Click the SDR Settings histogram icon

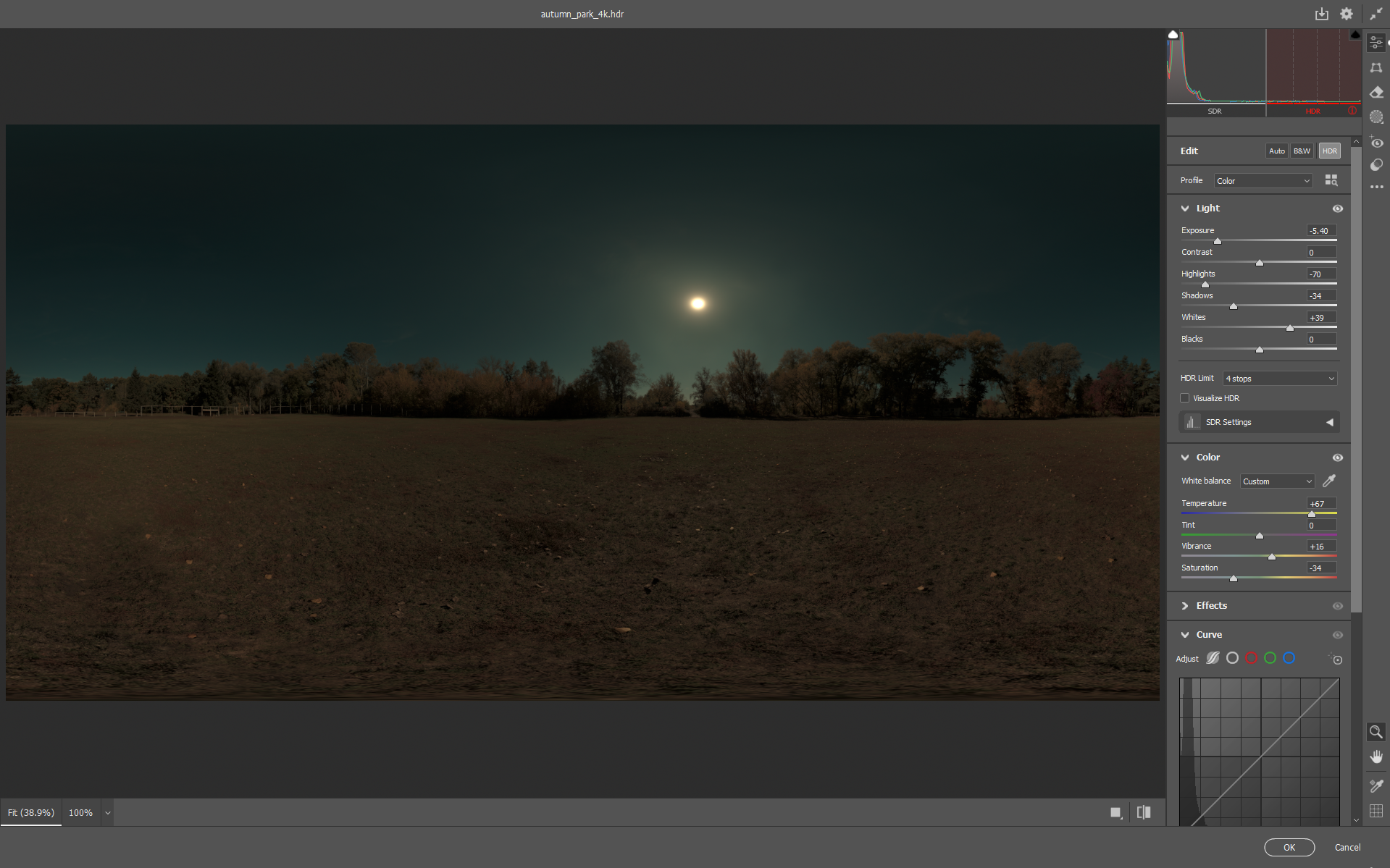pos(1192,422)
